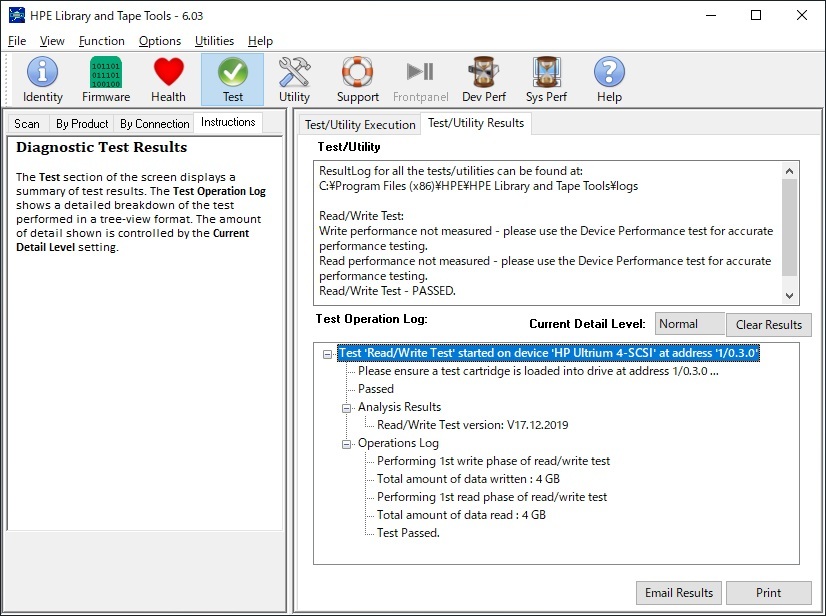Click the Frontpanel toolbar icon
This screenshot has width=826, height=616.
coord(420,80)
